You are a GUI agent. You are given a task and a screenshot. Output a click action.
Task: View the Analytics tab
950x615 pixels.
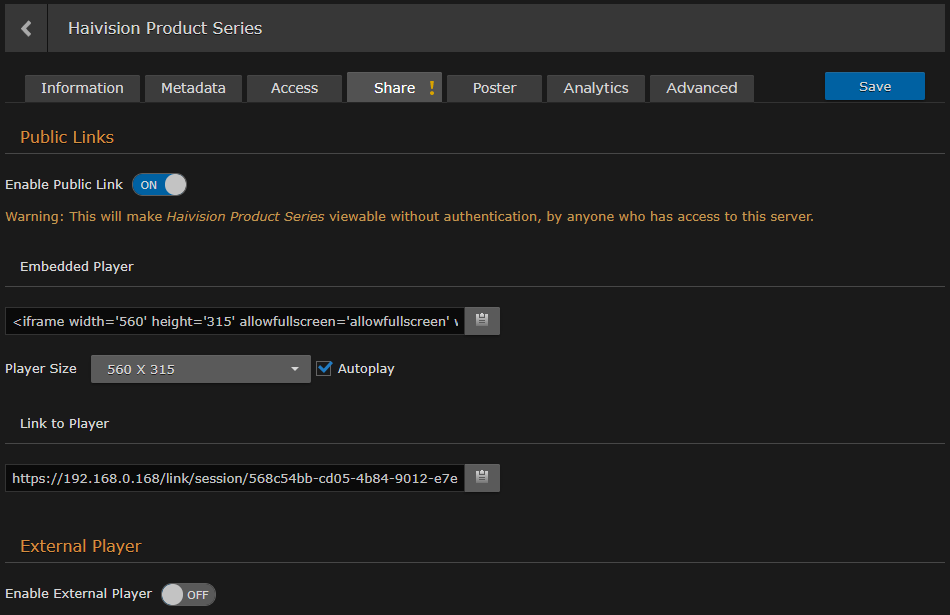(595, 88)
